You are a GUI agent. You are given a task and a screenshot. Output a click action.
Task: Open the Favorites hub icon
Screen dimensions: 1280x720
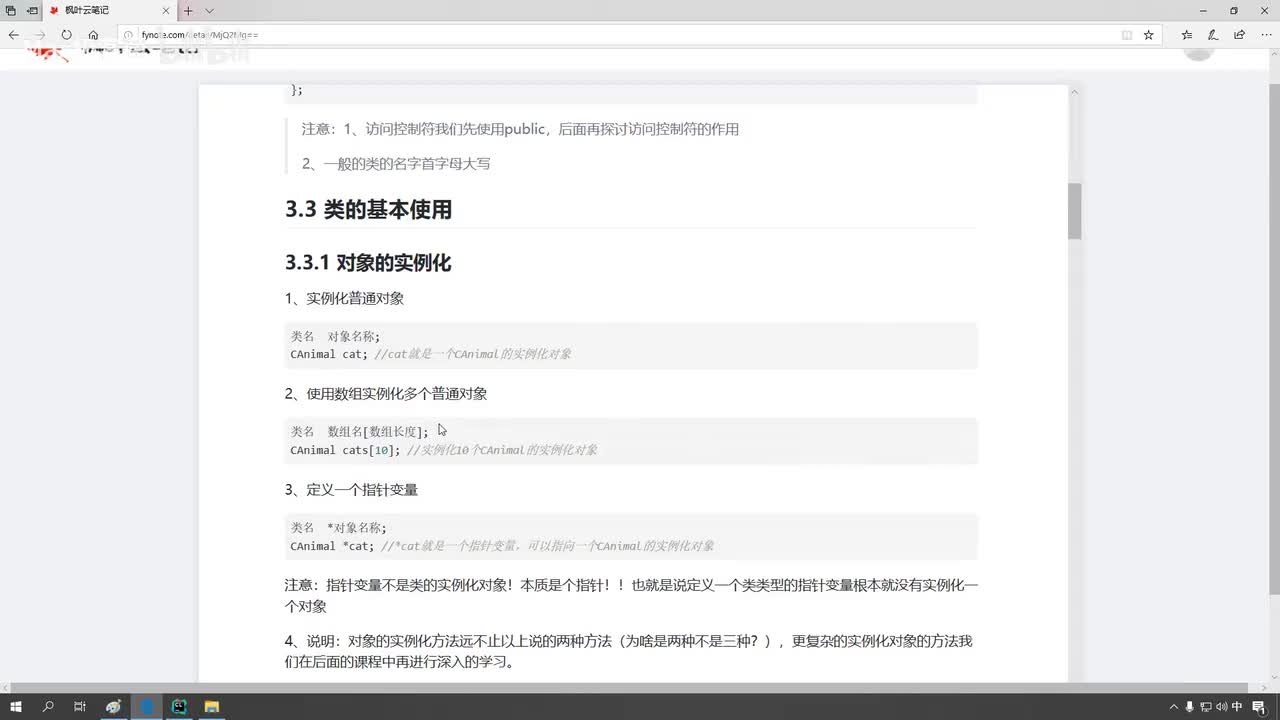[1187, 34]
